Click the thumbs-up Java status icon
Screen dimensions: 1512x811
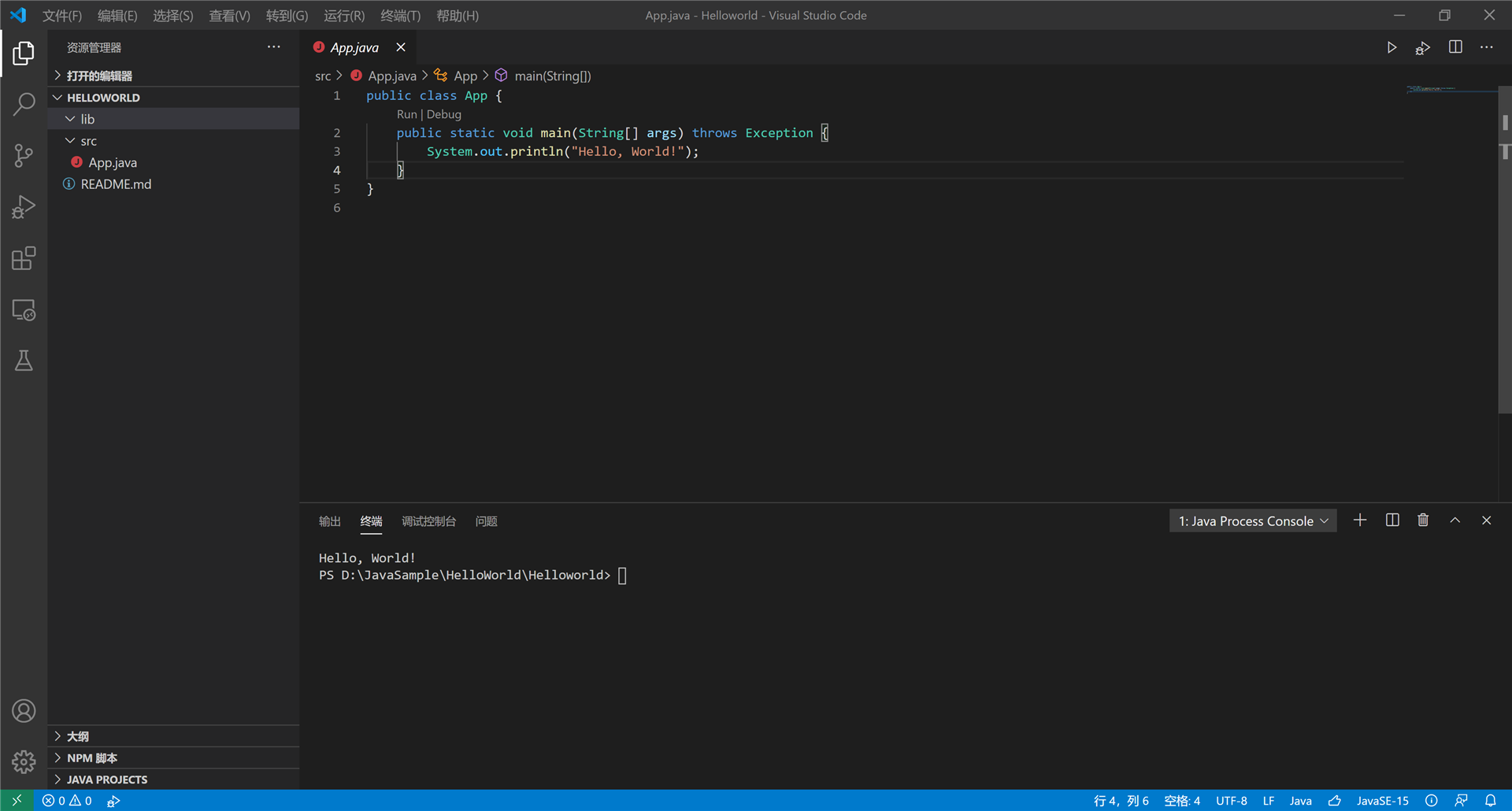[1335, 801]
